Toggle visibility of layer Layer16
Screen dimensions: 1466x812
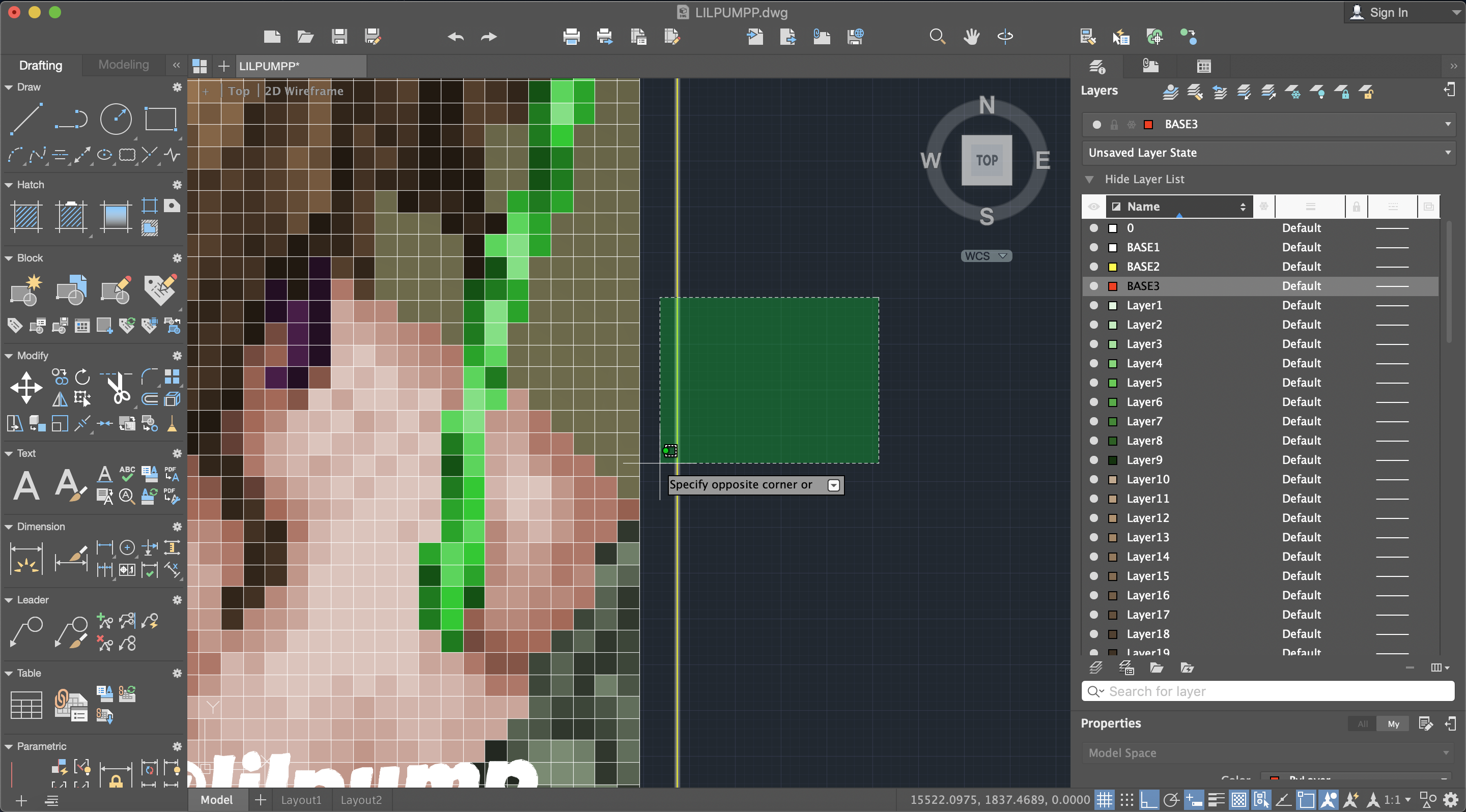[1094, 595]
